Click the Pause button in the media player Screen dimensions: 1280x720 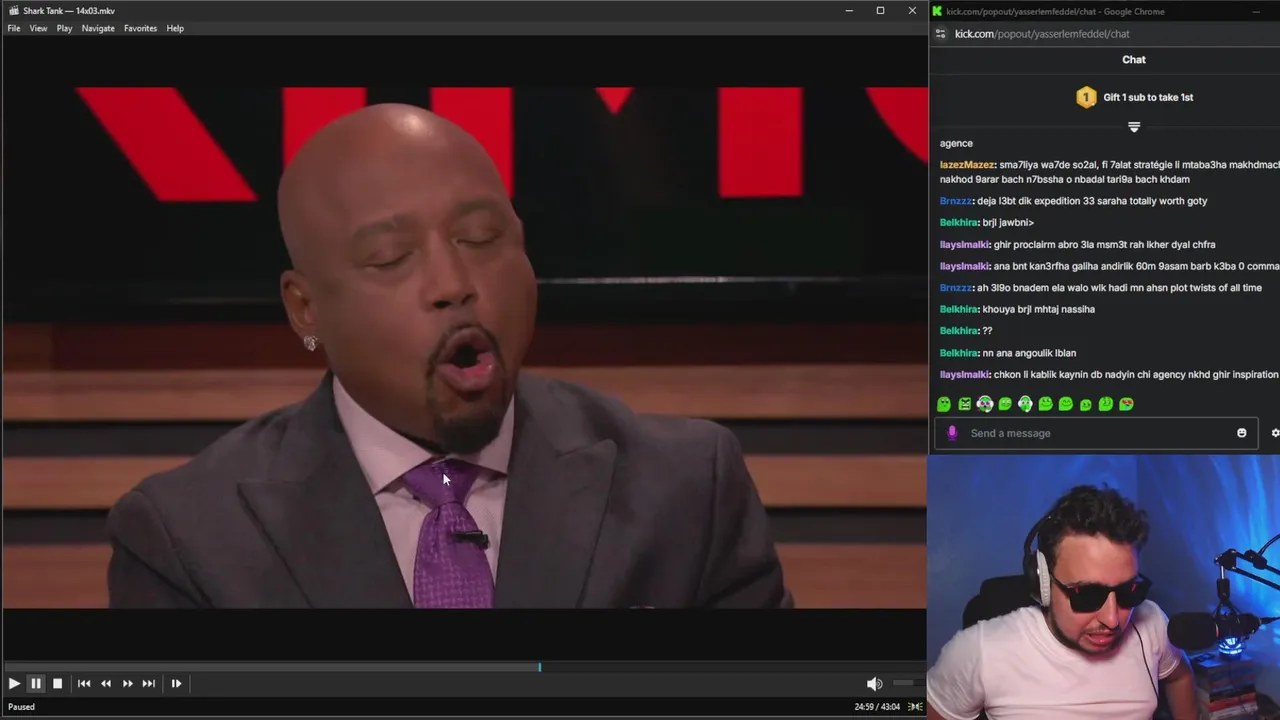35,684
